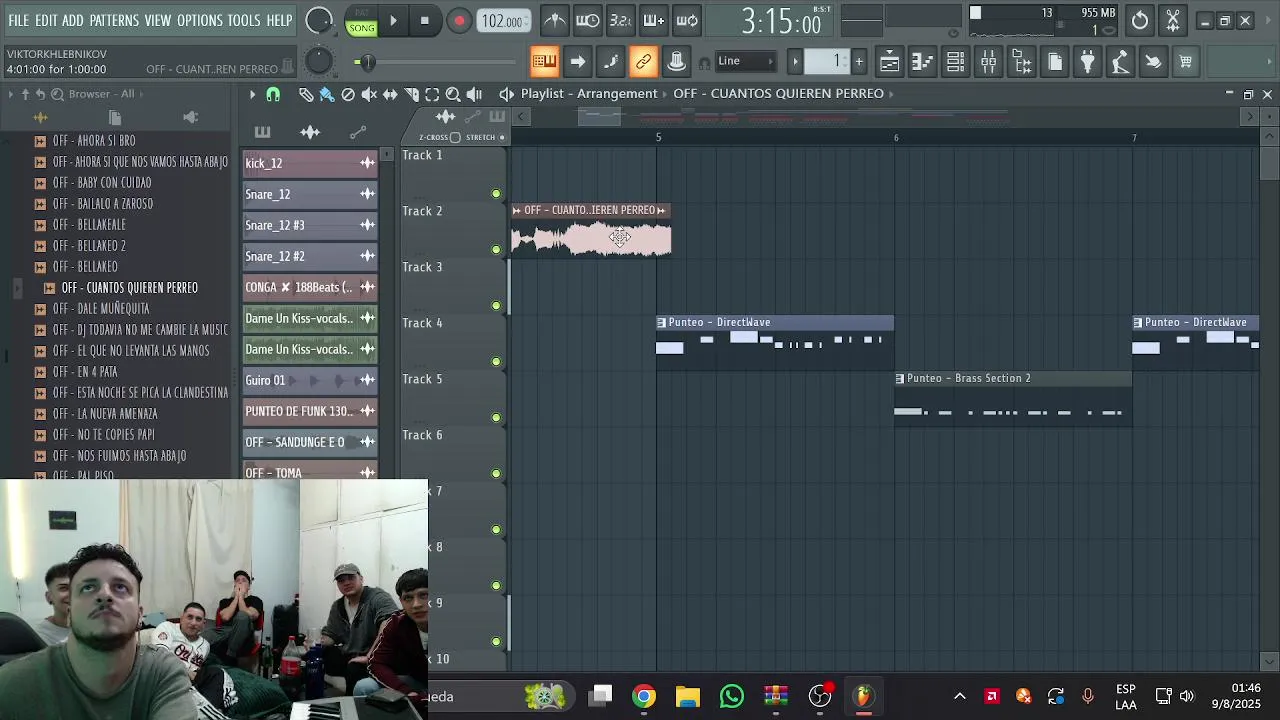Open the OPTIONS menu
The image size is (1280, 720).
pos(200,20)
